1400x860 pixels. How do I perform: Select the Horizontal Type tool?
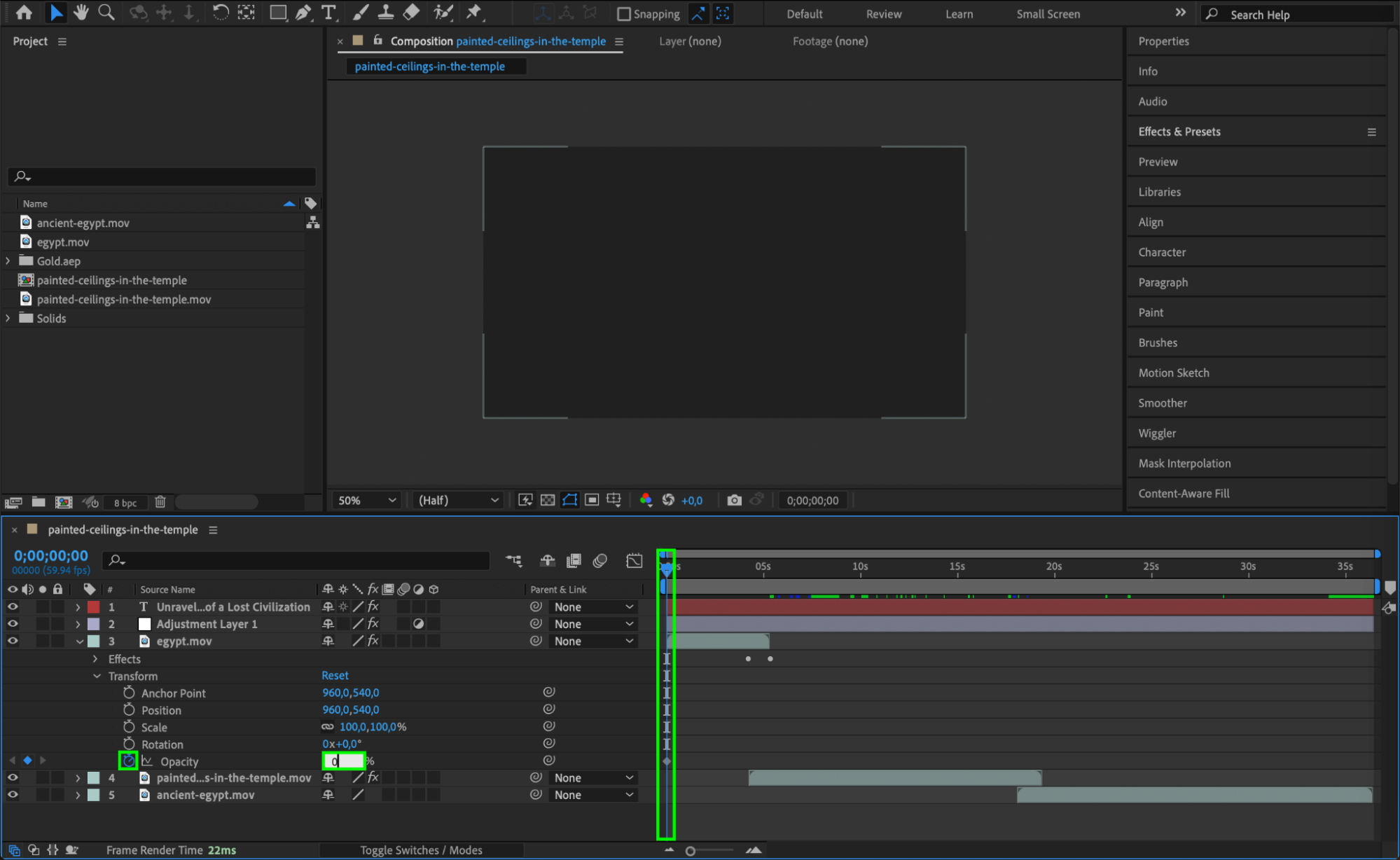point(328,12)
